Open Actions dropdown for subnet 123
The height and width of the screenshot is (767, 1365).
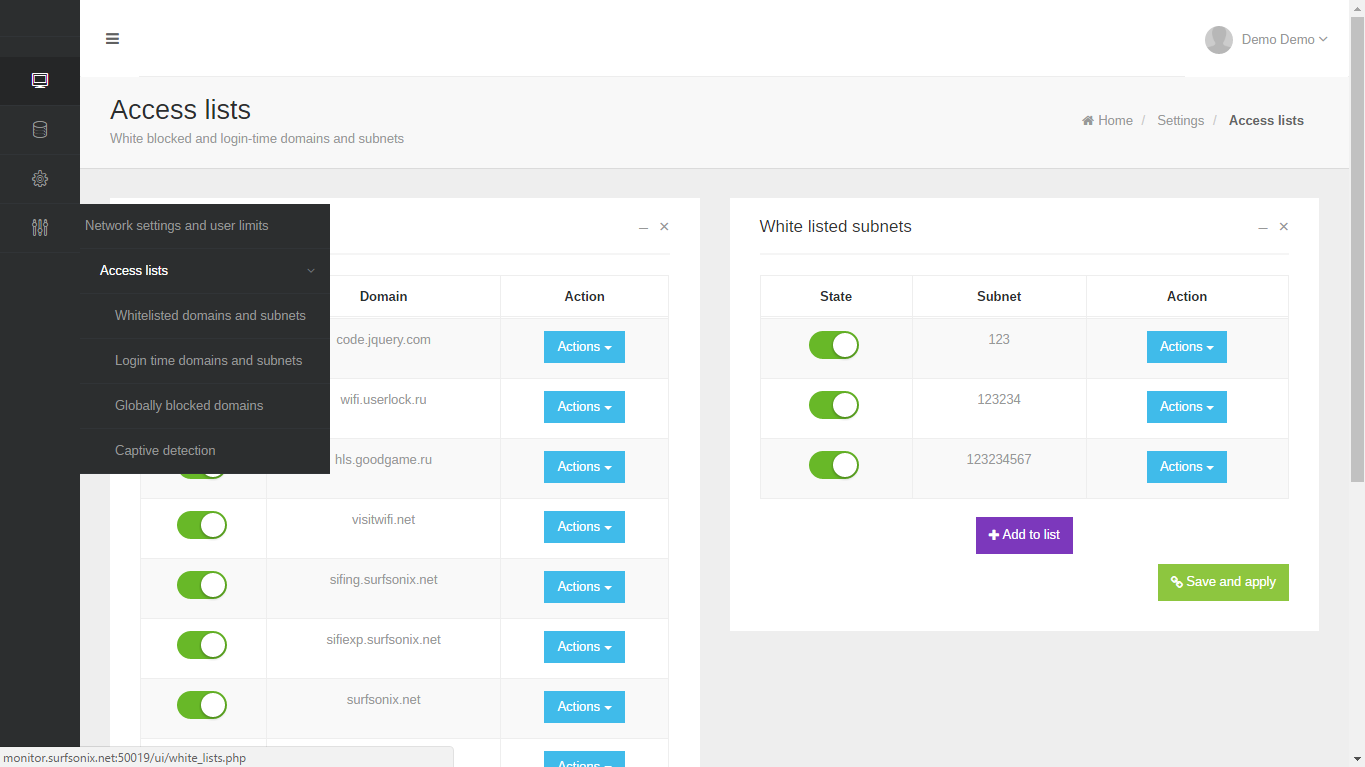(1187, 347)
